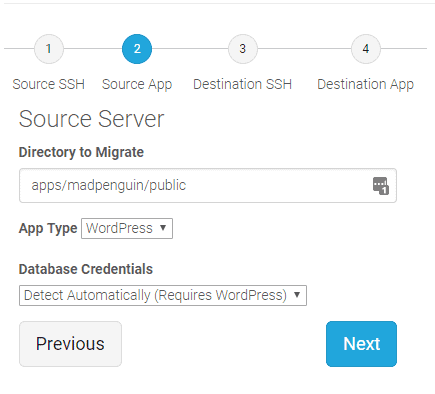Switch to Destination SSH step label
435x394 pixels.
(243, 84)
